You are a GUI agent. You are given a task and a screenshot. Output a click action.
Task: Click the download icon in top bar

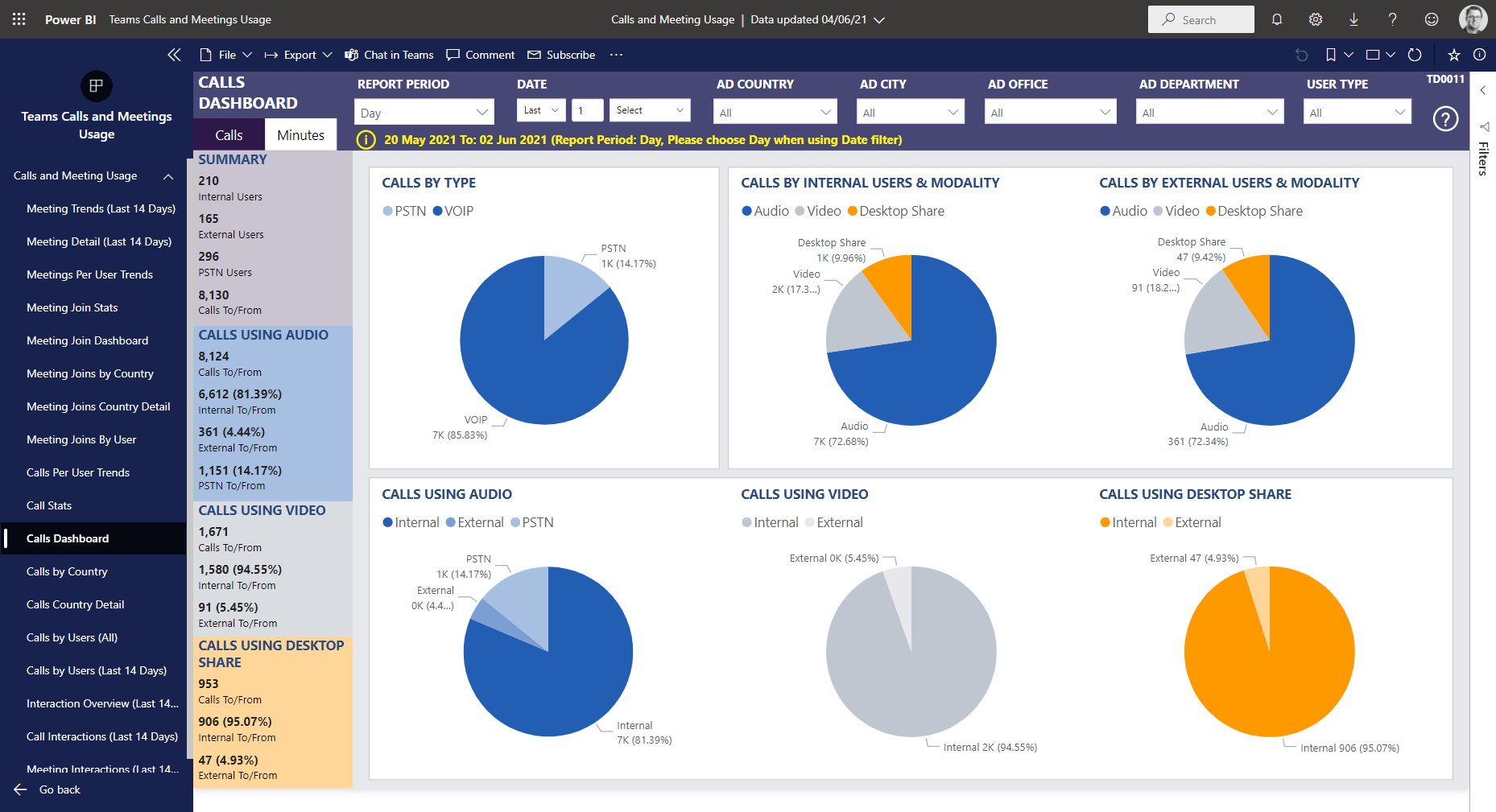1354,19
